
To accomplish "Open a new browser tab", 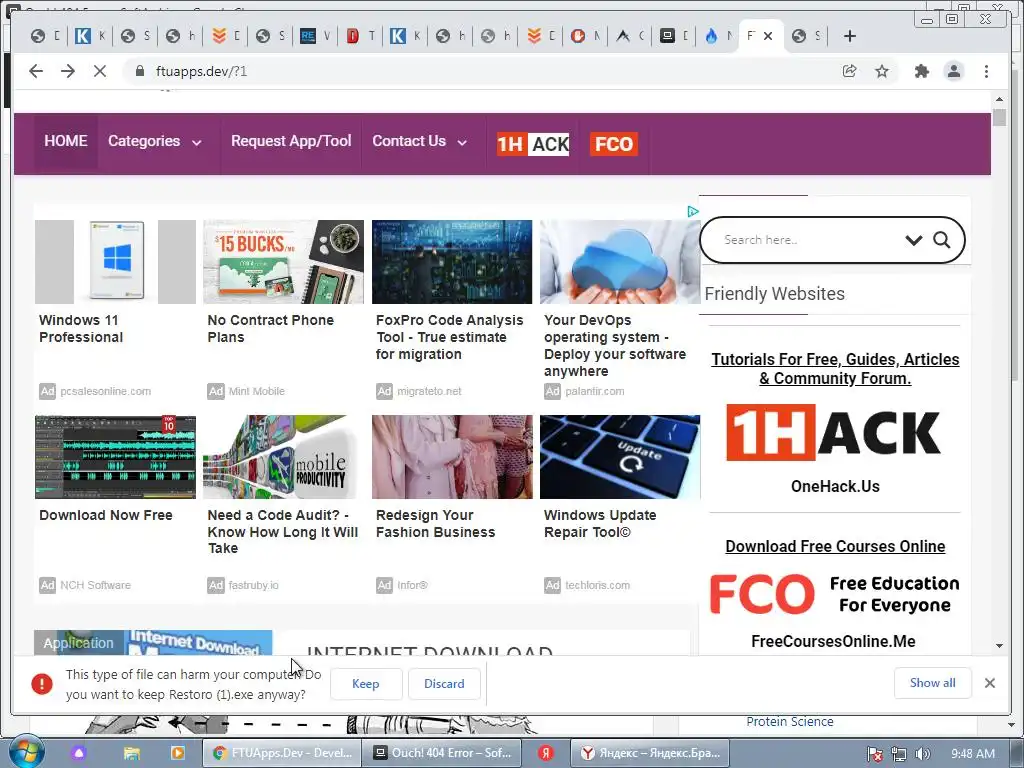I will point(849,36).
